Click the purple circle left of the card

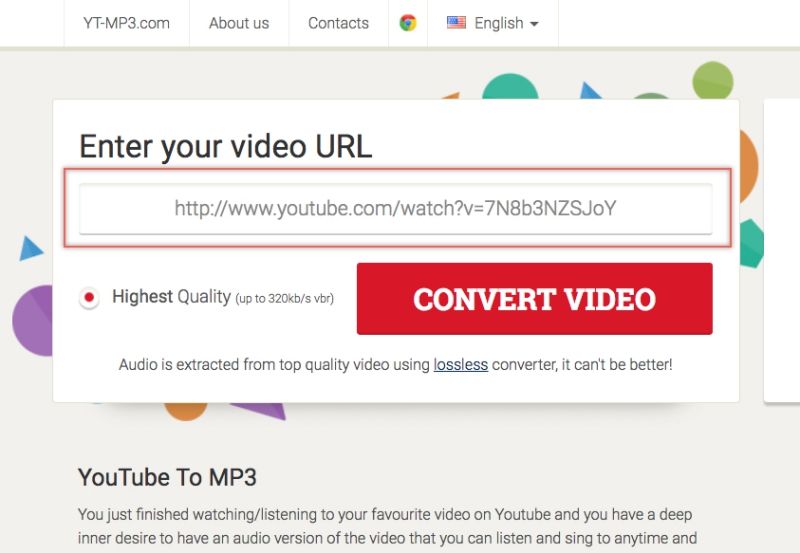click(x=33, y=320)
